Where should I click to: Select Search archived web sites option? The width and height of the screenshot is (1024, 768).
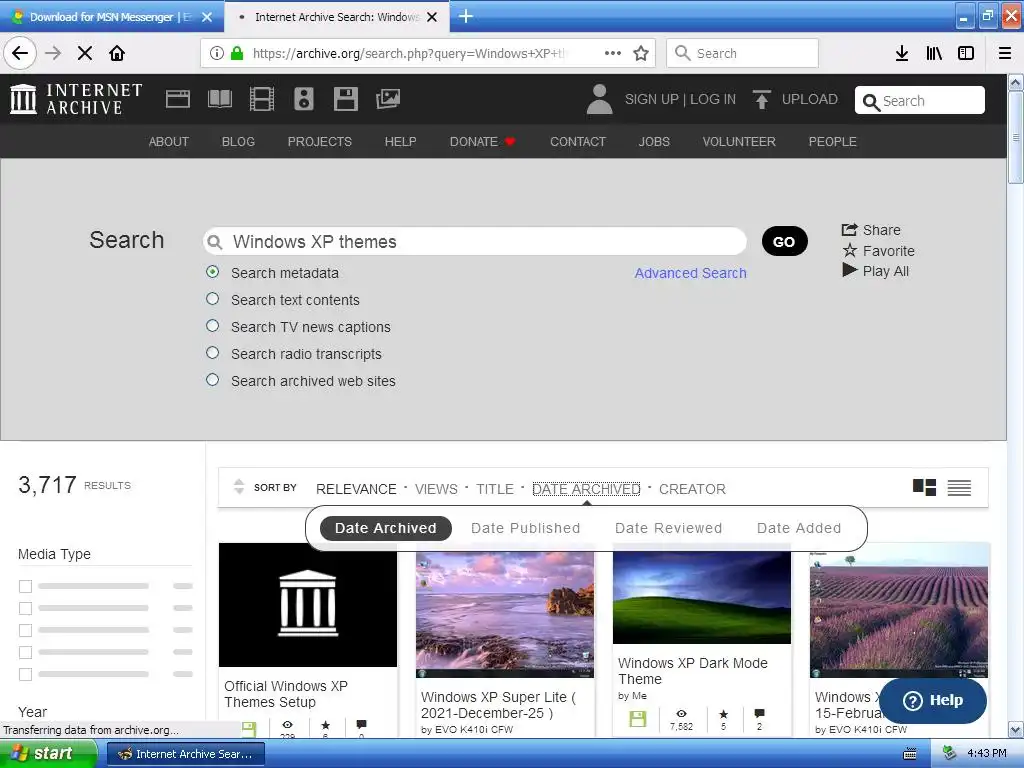pyautogui.click(x=212, y=379)
